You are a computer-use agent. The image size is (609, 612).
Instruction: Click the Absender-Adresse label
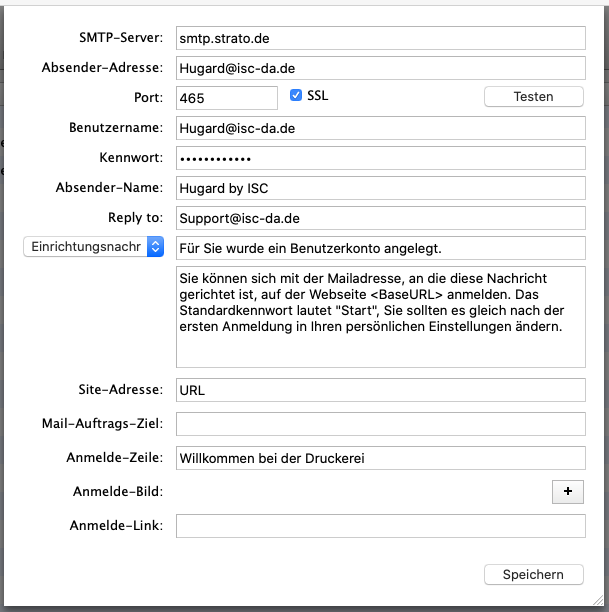pos(102,68)
